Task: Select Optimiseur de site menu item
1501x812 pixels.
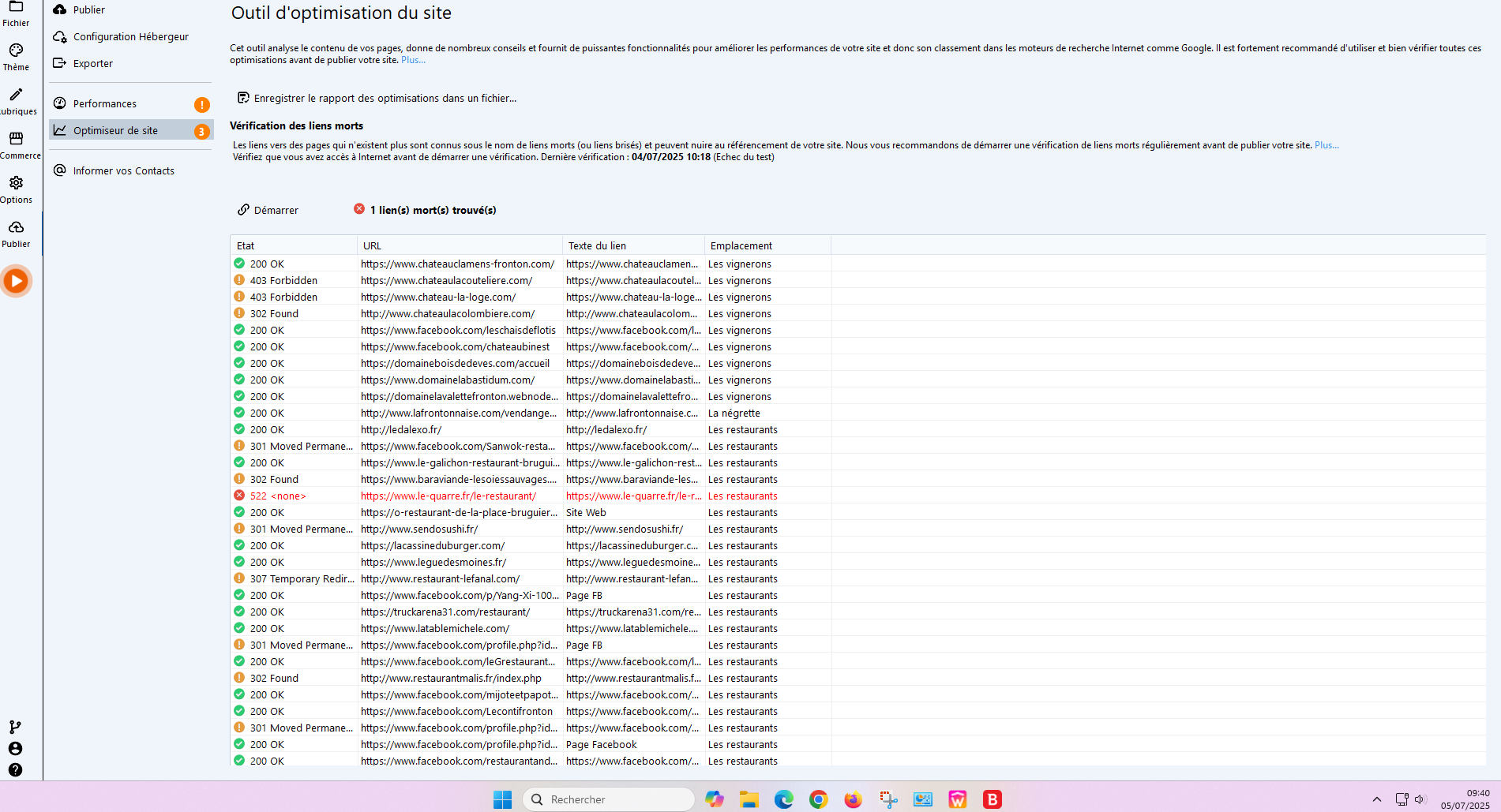Action: pyautogui.click(x=130, y=130)
